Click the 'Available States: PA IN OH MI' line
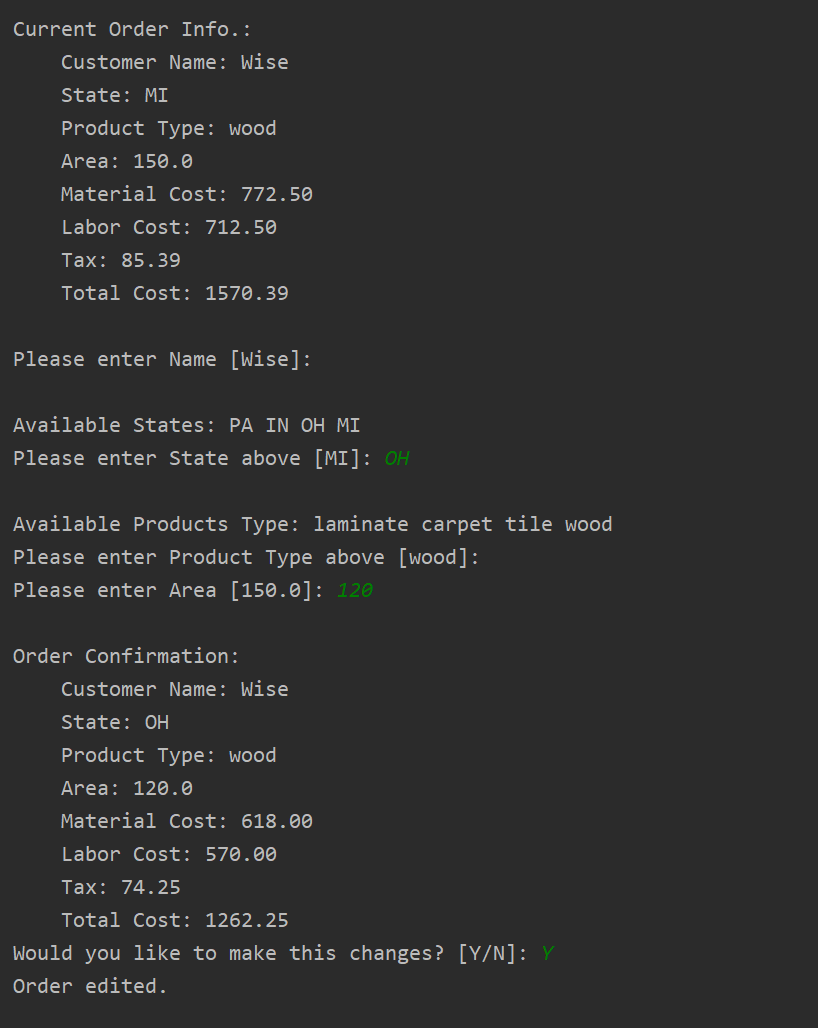This screenshot has height=1028, width=818. (x=187, y=425)
